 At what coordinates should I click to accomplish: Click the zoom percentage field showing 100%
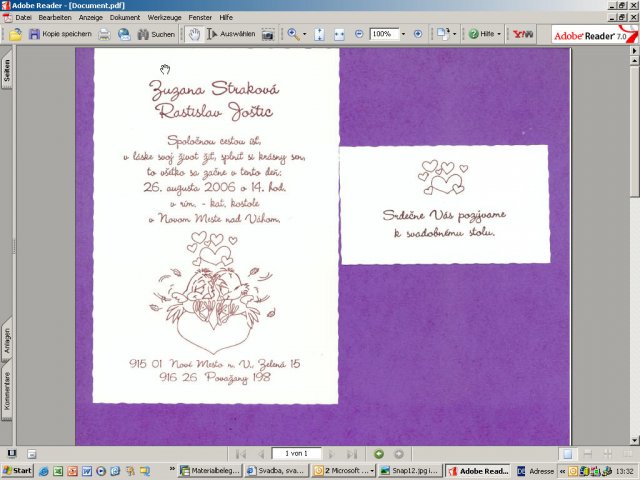coord(382,33)
